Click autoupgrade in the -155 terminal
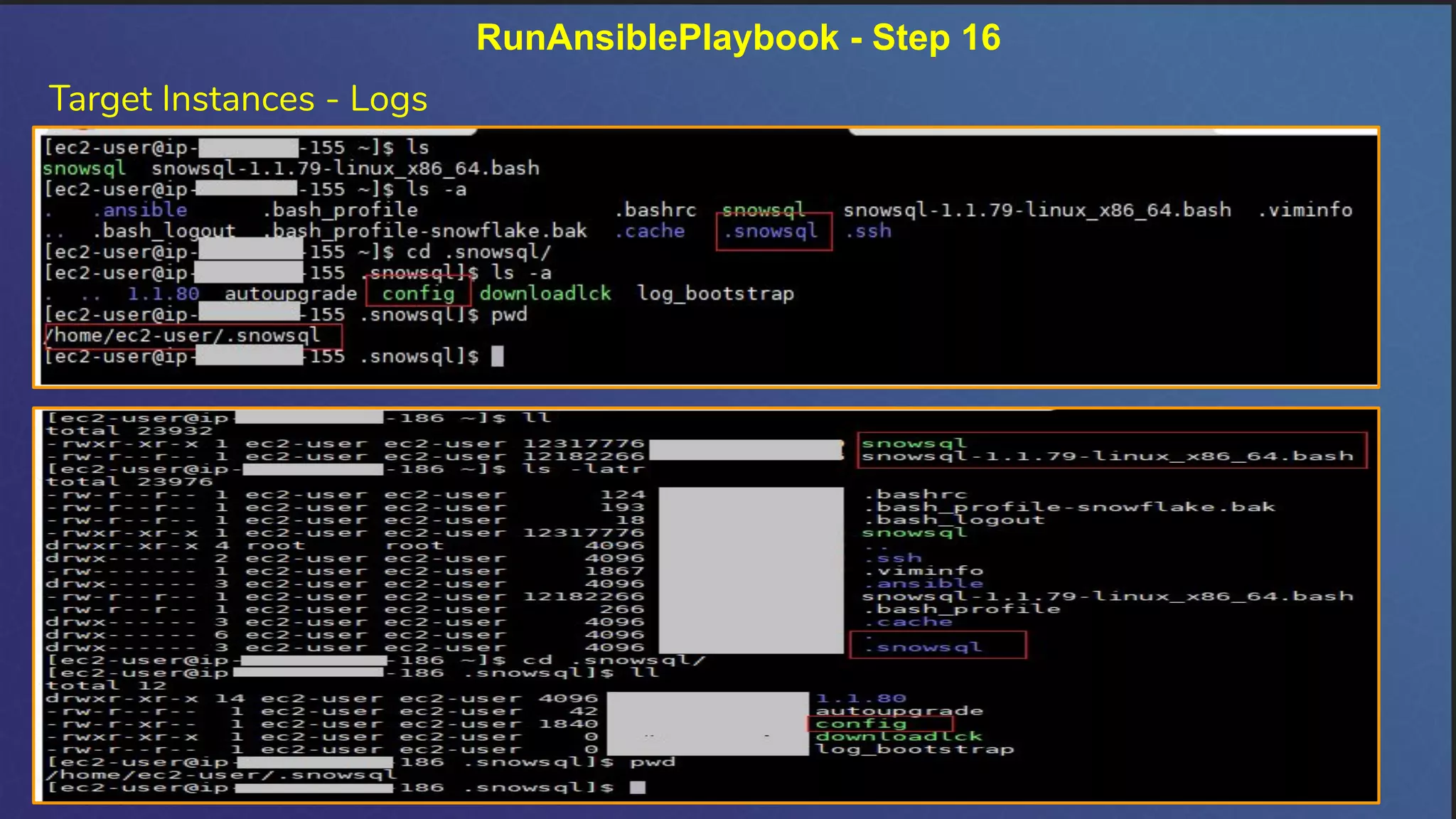Screen dimensions: 1456x819 (x=291, y=294)
